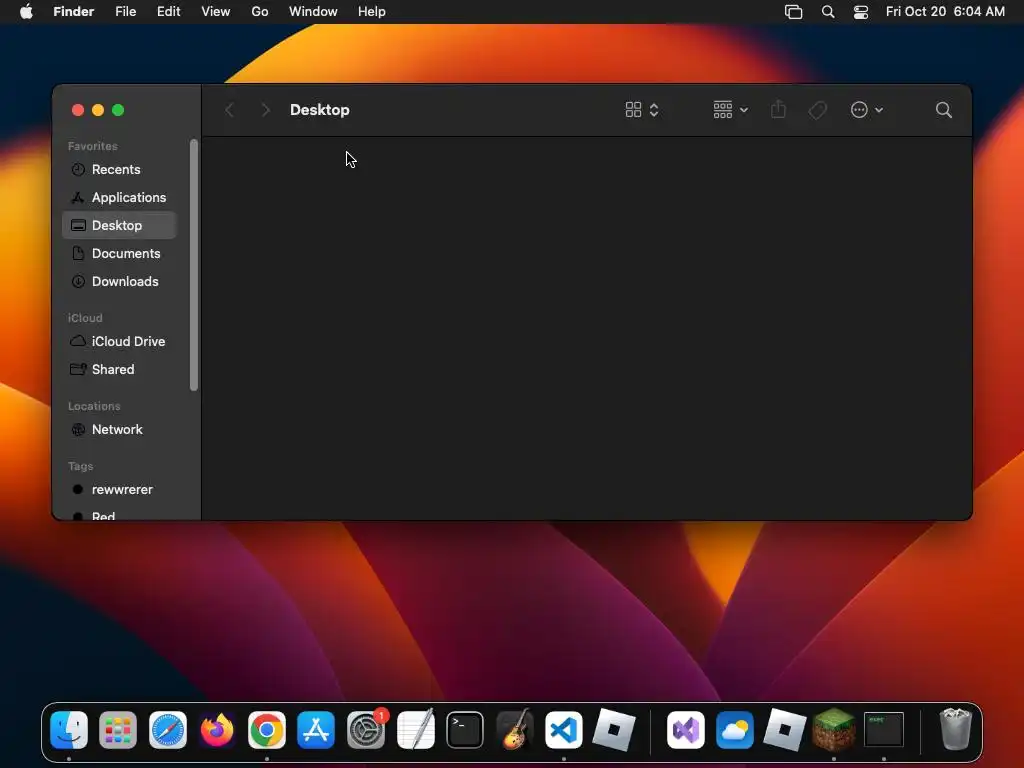Image resolution: width=1024 pixels, height=768 pixels.
Task: Click the Stage Manager menu bar icon
Action: [x=793, y=12]
